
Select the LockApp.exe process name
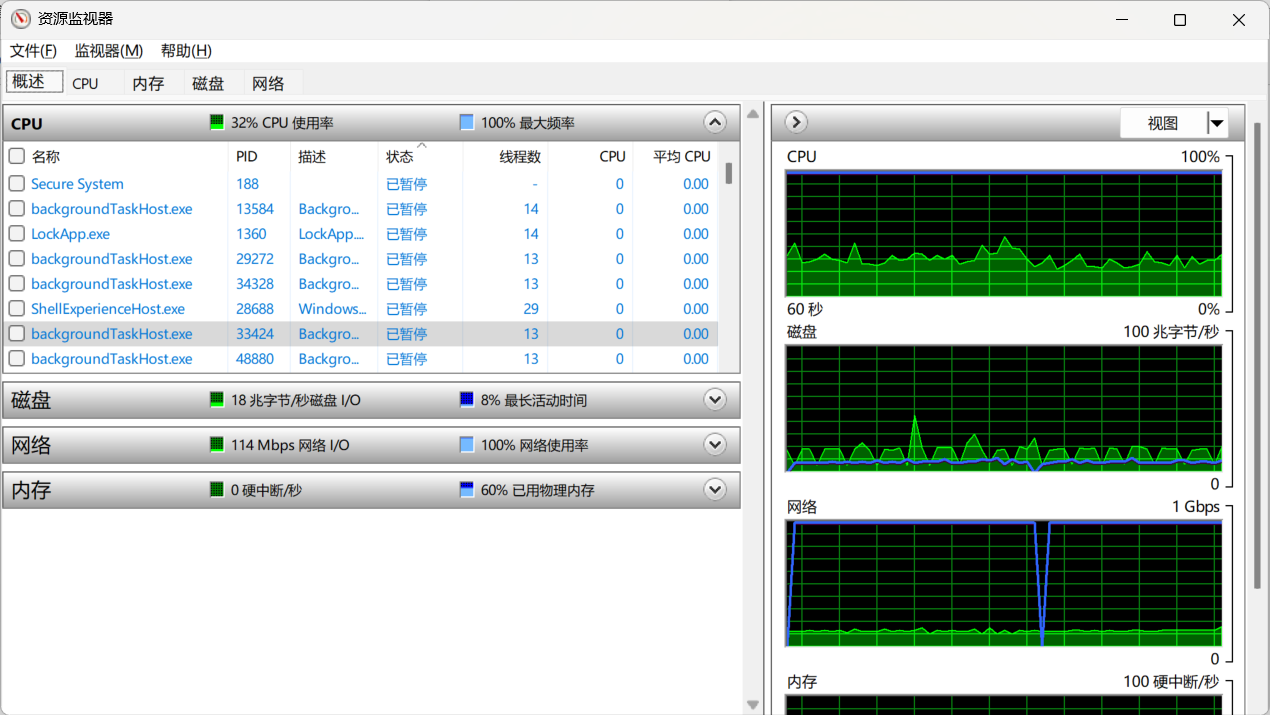pos(70,234)
